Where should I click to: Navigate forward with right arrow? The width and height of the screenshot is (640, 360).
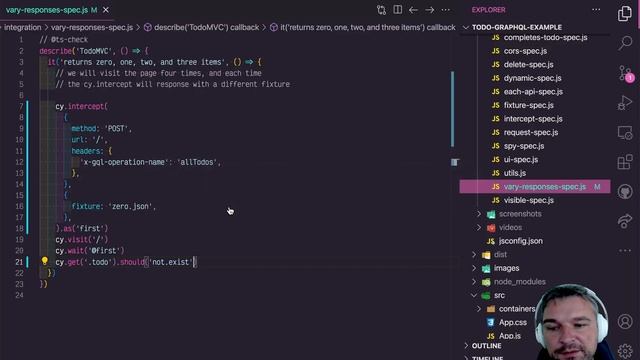click(x=429, y=10)
